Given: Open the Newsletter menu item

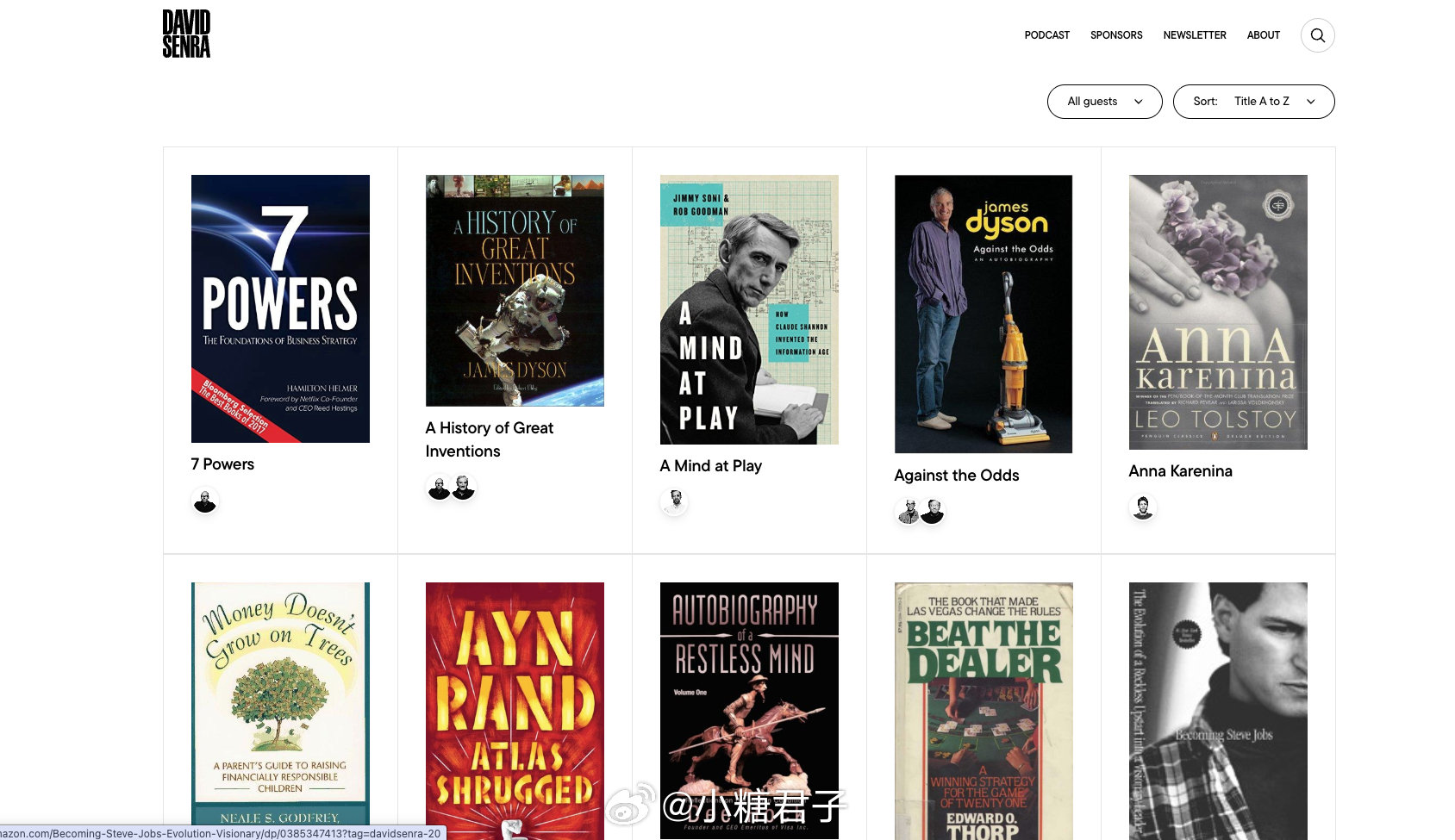Looking at the screenshot, I should point(1194,35).
